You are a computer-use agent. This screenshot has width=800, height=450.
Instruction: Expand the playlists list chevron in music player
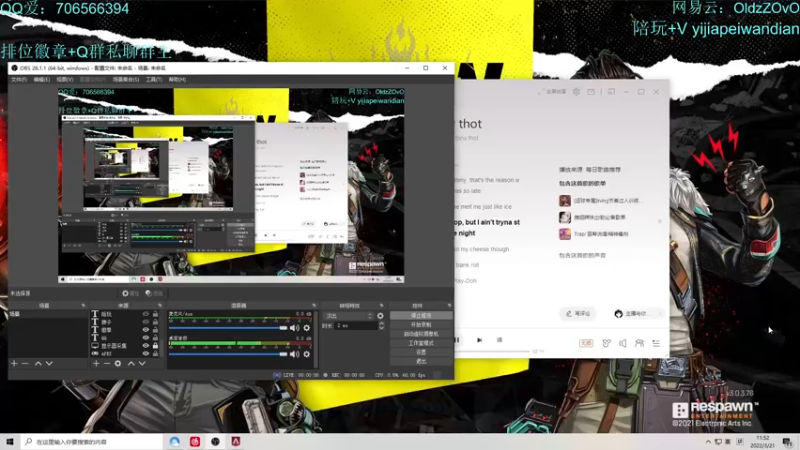click(x=660, y=221)
